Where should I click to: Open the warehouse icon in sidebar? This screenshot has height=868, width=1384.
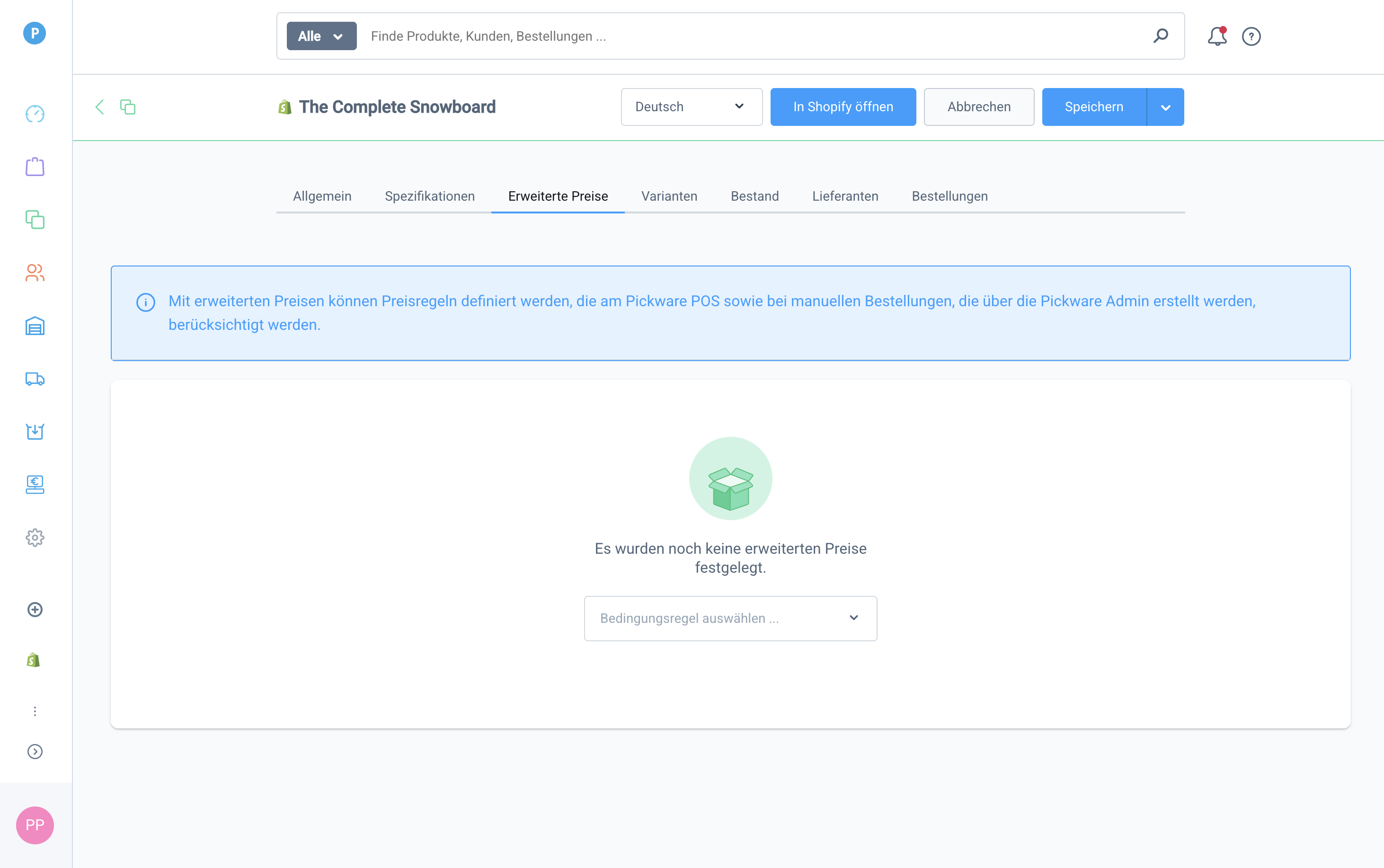[35, 326]
